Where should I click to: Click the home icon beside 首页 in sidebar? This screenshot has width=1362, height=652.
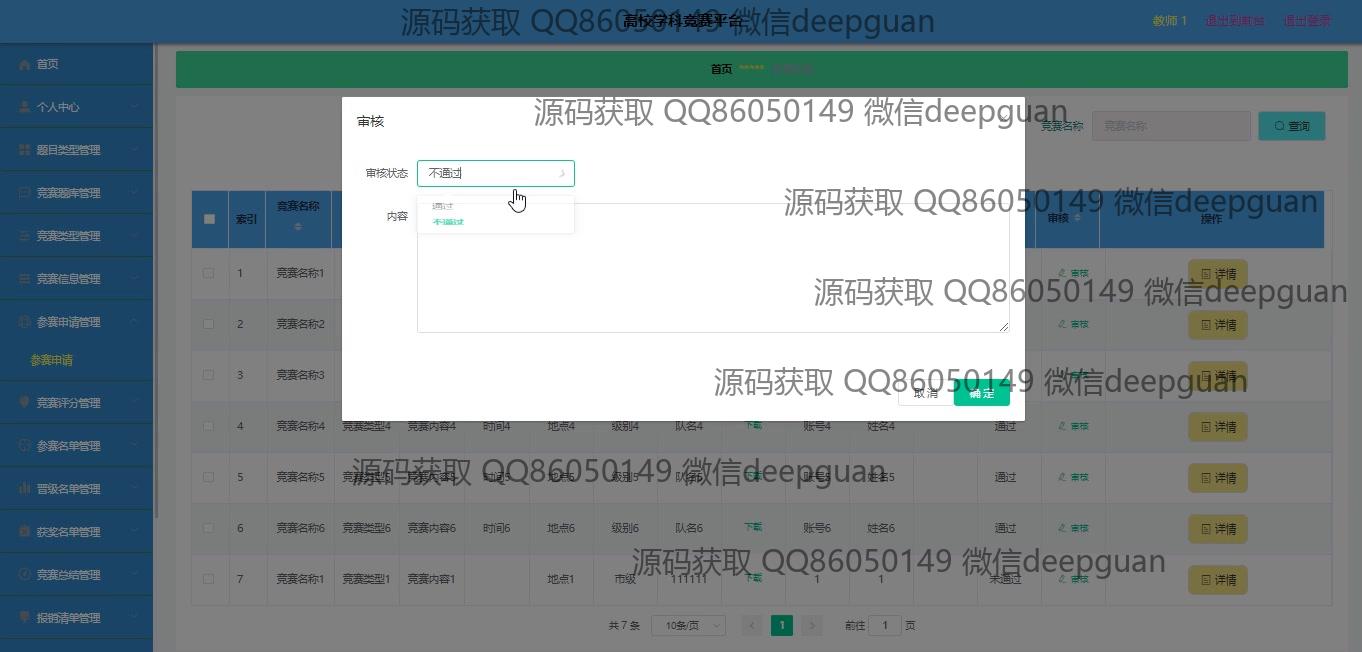[x=25, y=64]
